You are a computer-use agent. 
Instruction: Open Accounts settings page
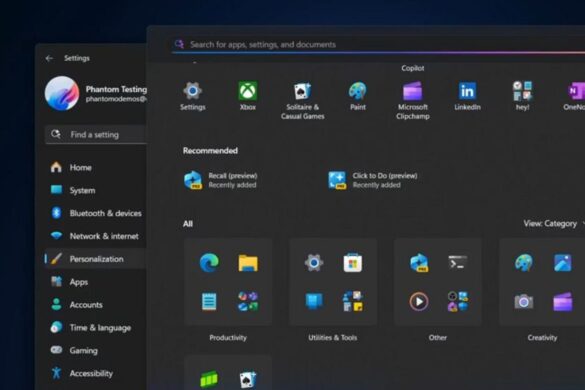click(95, 305)
